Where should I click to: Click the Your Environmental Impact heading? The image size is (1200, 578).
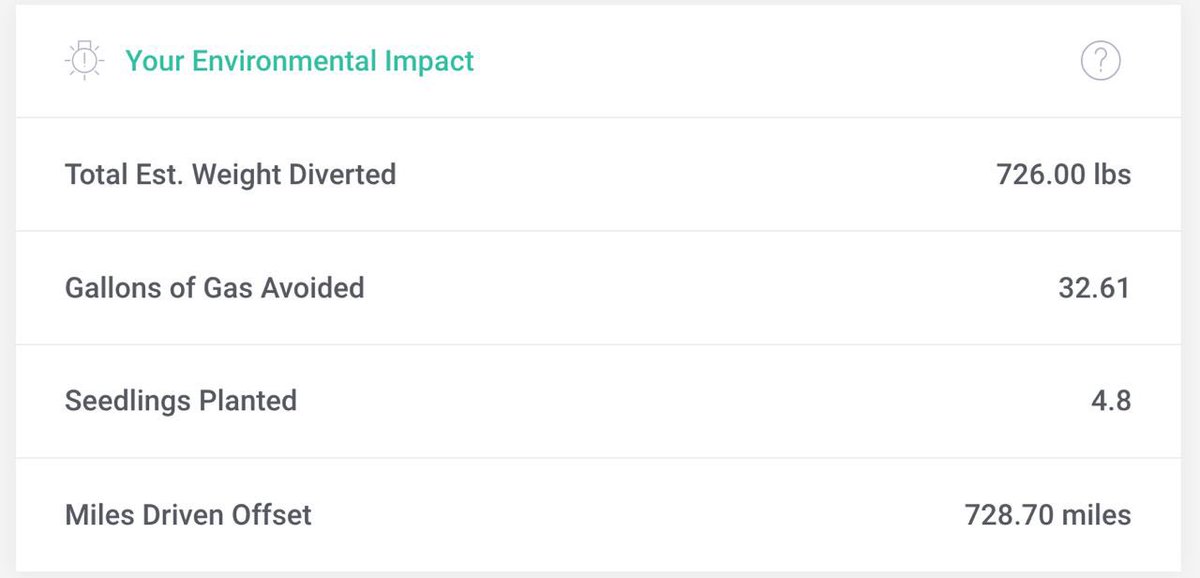click(300, 61)
